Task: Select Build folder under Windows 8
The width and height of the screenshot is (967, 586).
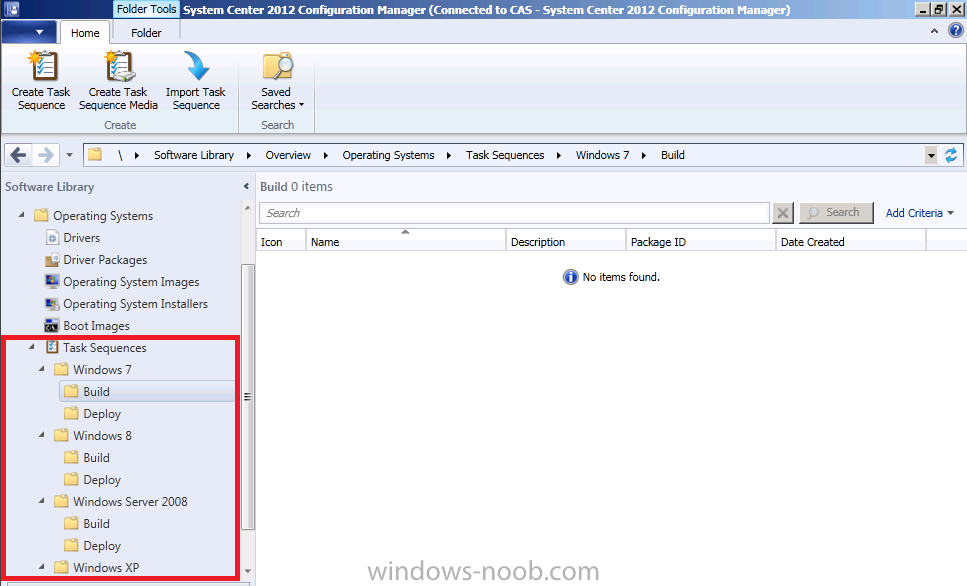Action: (96, 458)
